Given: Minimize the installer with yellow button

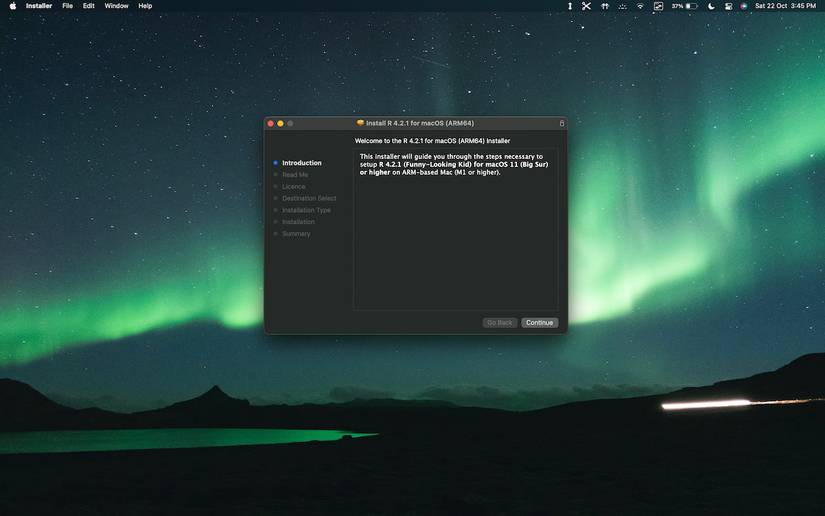Looking at the screenshot, I should coord(280,123).
